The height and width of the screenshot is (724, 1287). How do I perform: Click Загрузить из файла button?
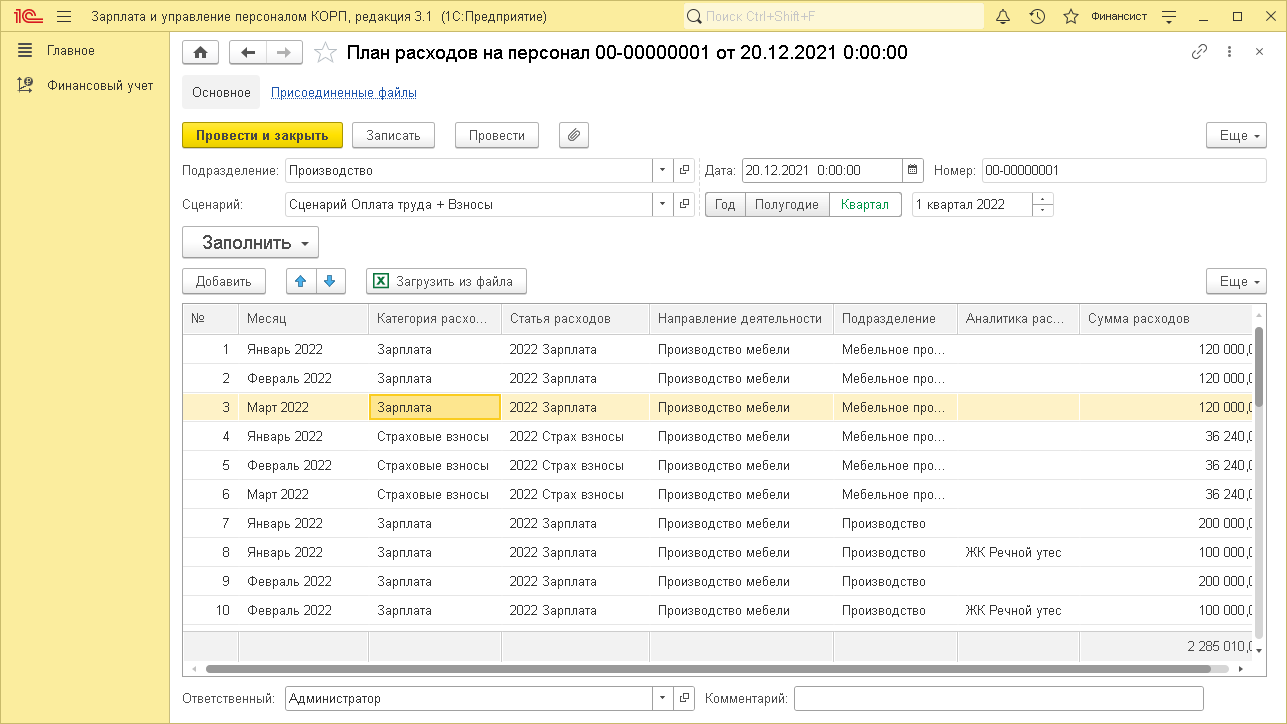[x=446, y=282]
